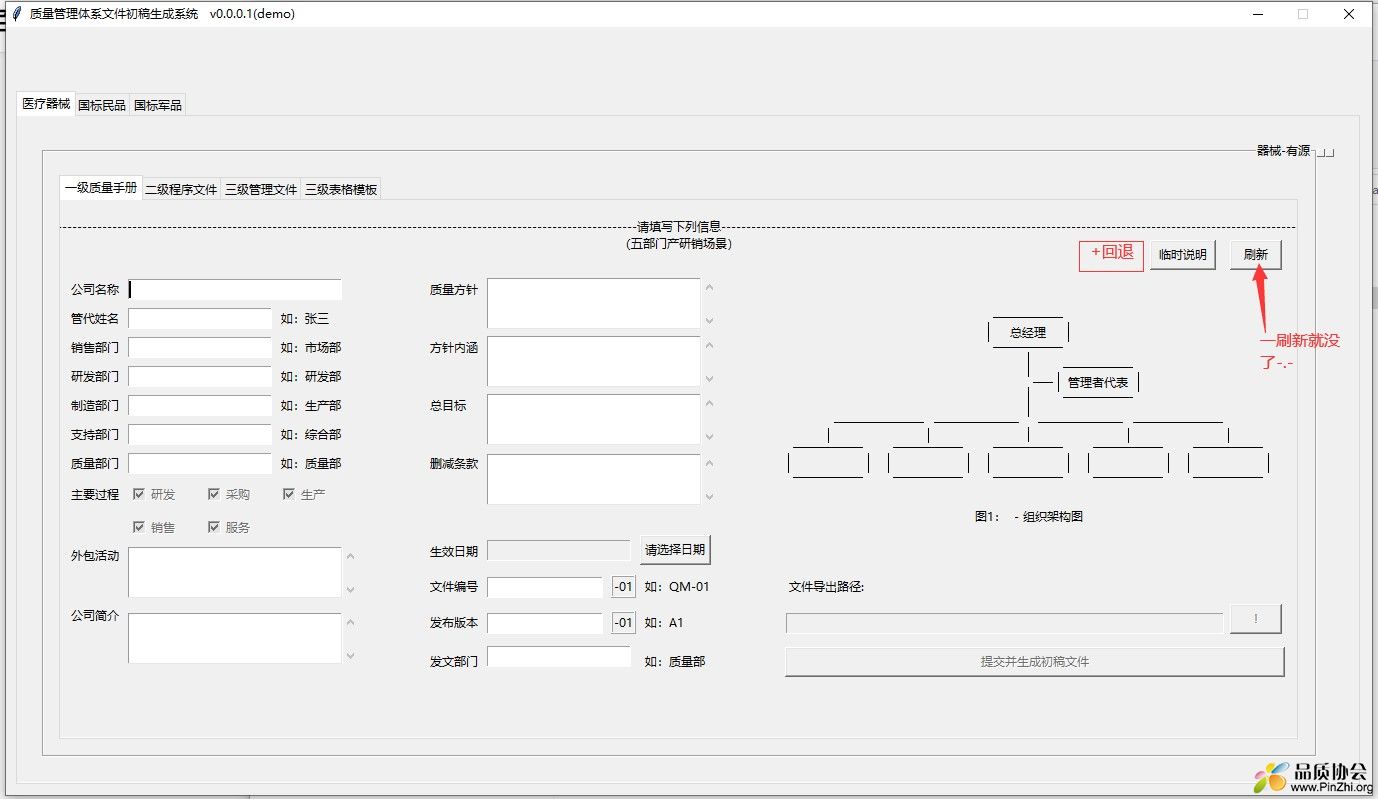
Task: Click the 如: 张三 hint text
Action: [x=305, y=319]
